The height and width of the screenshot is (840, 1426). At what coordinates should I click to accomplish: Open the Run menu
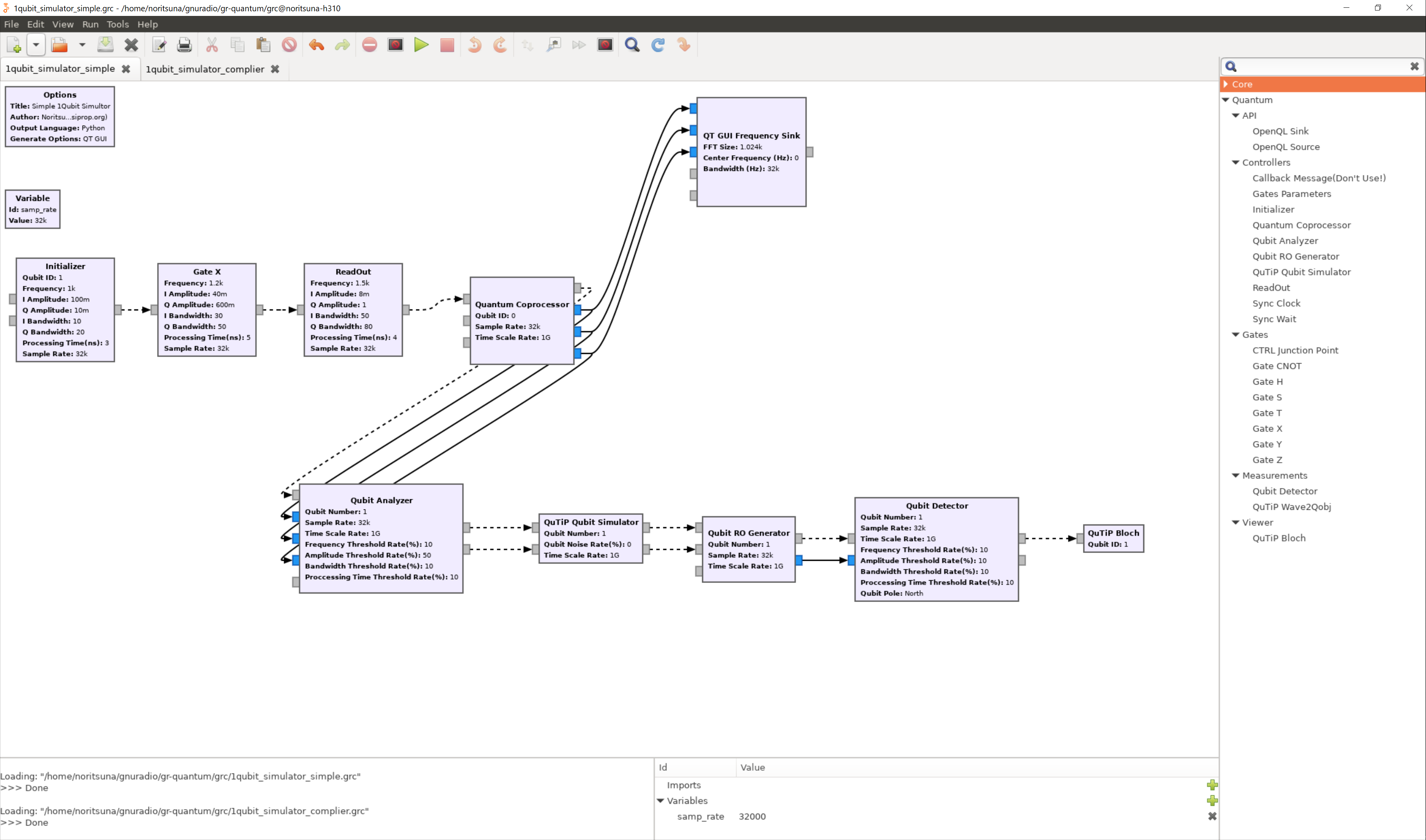90,24
